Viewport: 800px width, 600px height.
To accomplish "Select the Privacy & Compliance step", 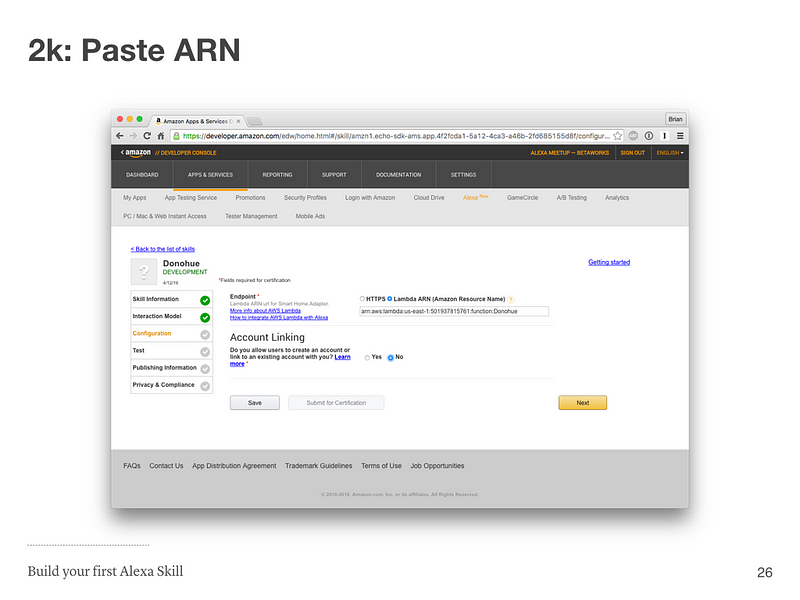I will pos(171,385).
